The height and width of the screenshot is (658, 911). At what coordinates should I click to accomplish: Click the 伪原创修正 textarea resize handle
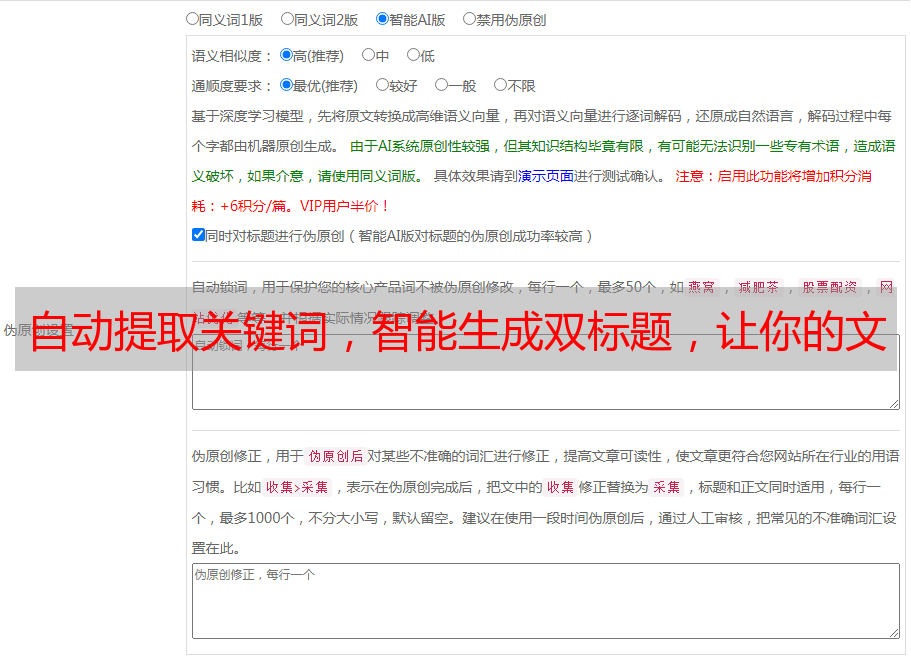[894, 633]
